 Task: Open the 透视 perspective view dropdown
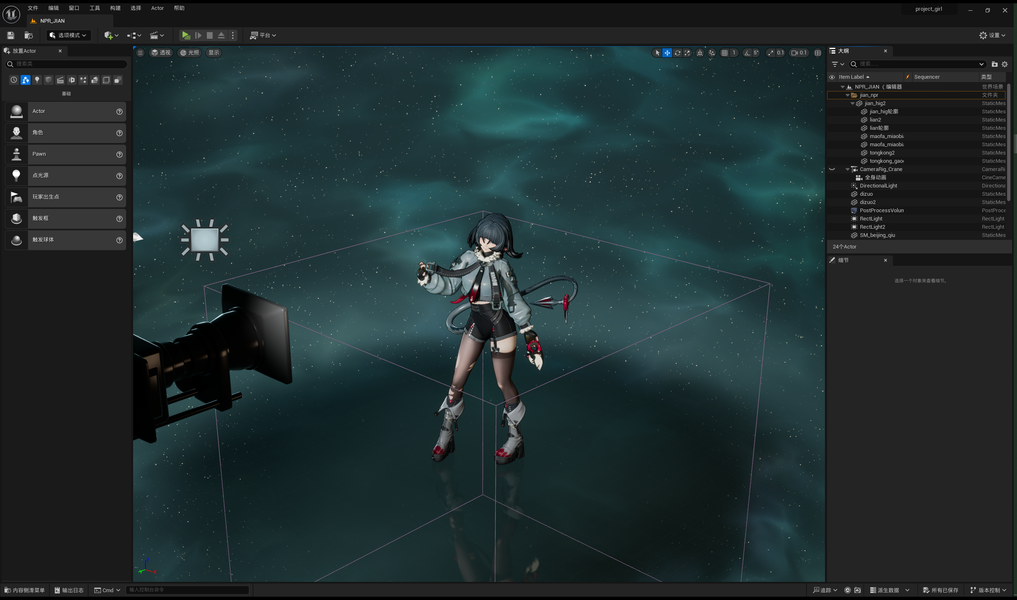coord(161,53)
